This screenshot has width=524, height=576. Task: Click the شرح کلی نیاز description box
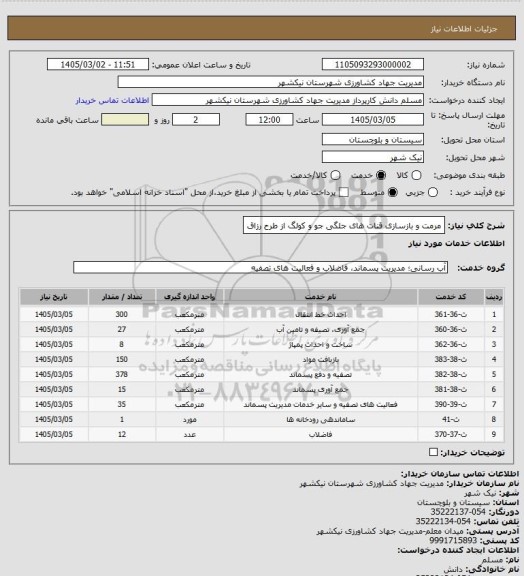pyautogui.click(x=344, y=226)
